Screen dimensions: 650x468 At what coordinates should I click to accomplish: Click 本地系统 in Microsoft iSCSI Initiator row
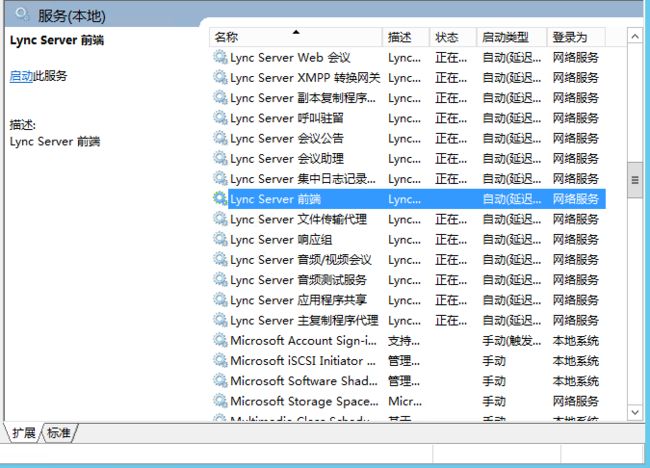pyautogui.click(x=576, y=361)
